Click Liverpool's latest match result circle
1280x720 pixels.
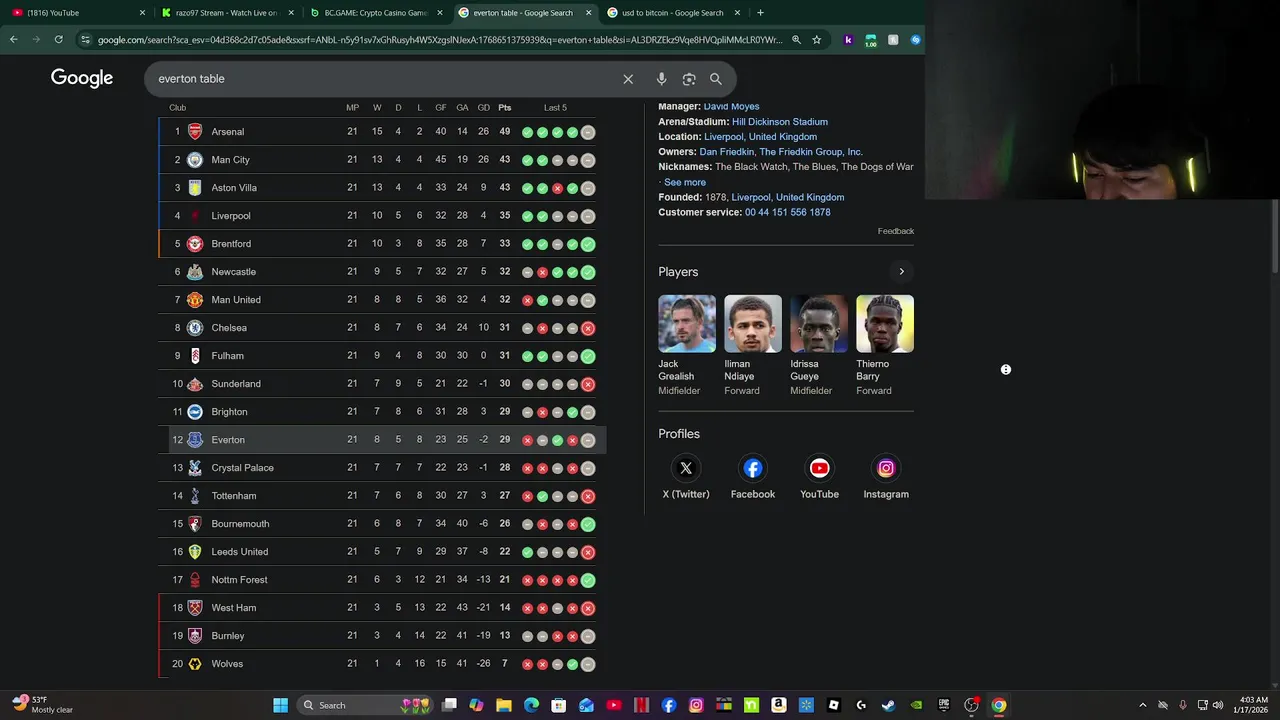pos(588,216)
